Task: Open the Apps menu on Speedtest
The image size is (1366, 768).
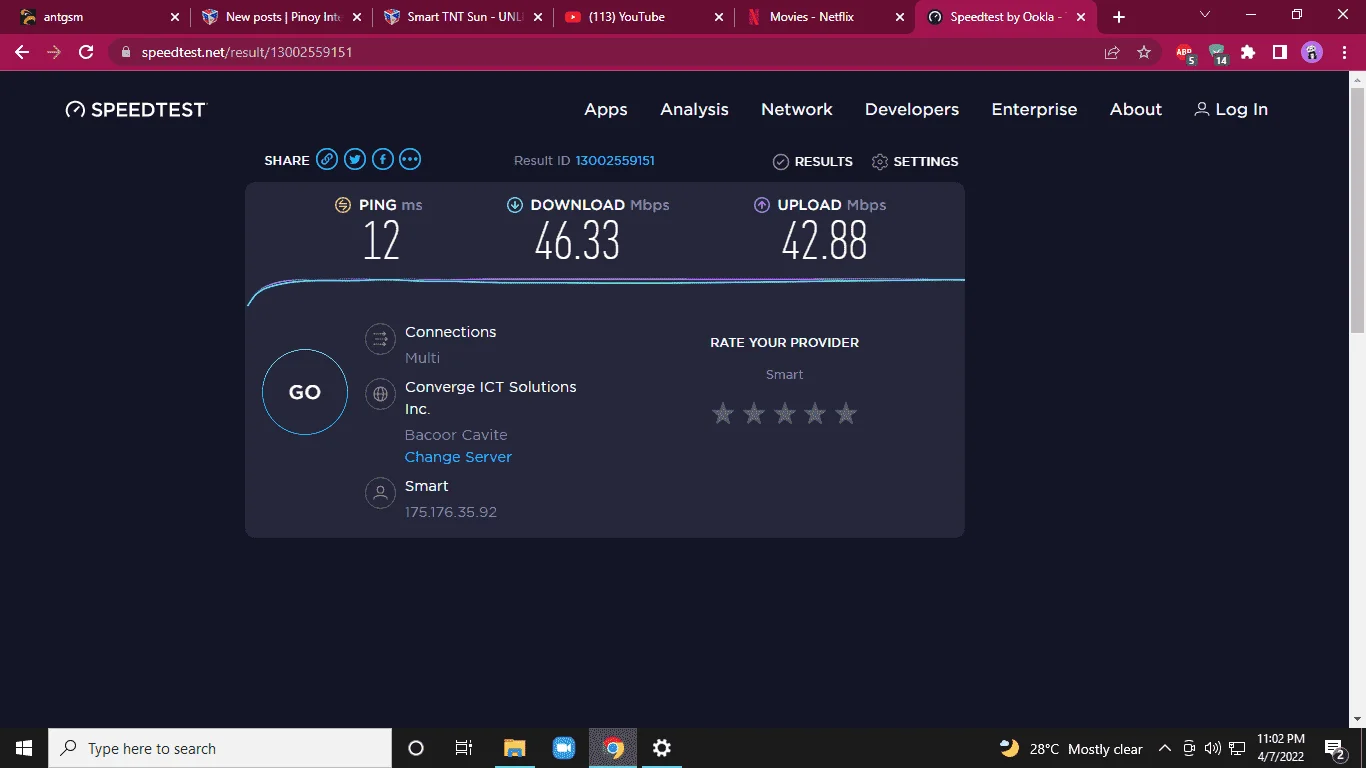Action: point(606,110)
